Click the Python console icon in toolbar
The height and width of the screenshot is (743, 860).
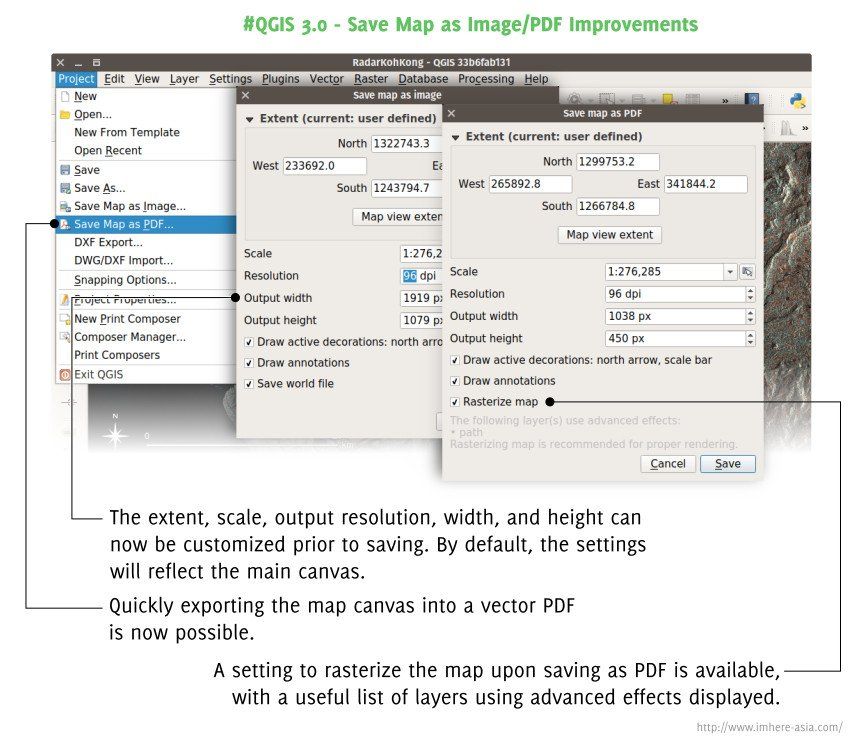pos(797,100)
